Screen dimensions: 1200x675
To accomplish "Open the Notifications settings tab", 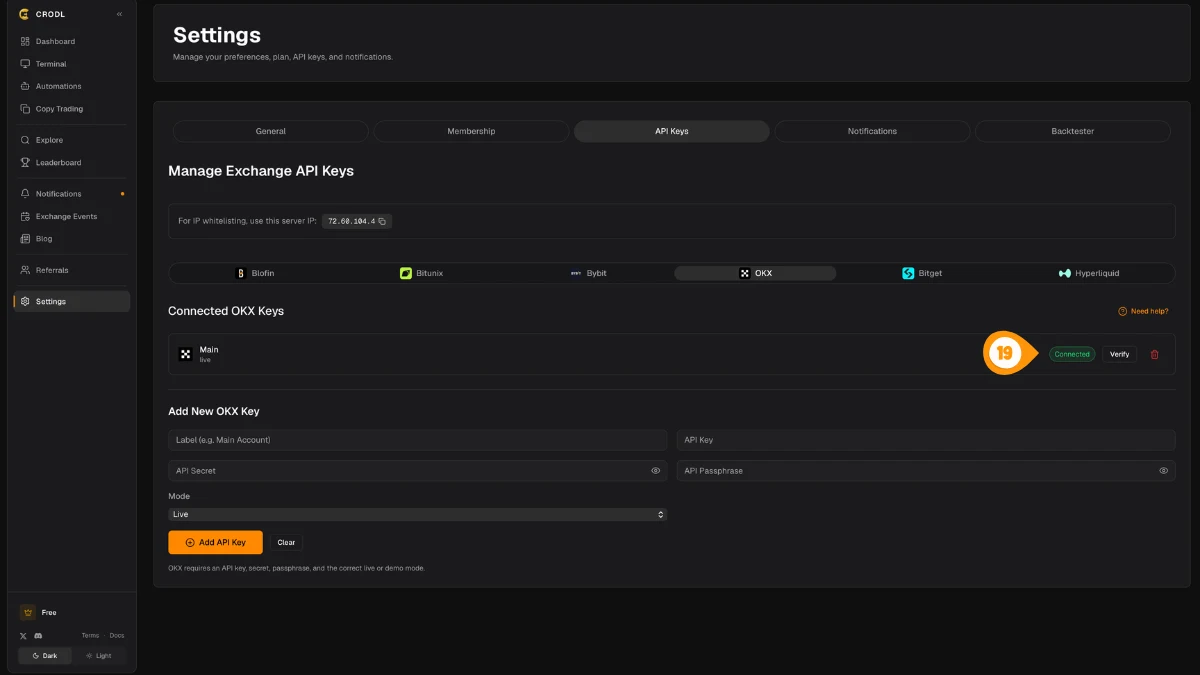I will (872, 131).
